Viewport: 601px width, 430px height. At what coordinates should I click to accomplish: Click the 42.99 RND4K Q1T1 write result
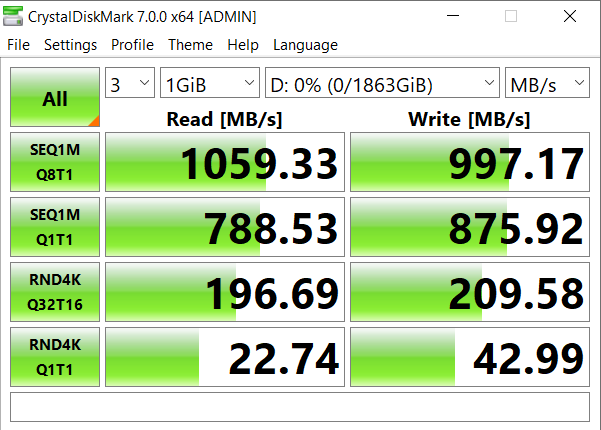pos(470,357)
